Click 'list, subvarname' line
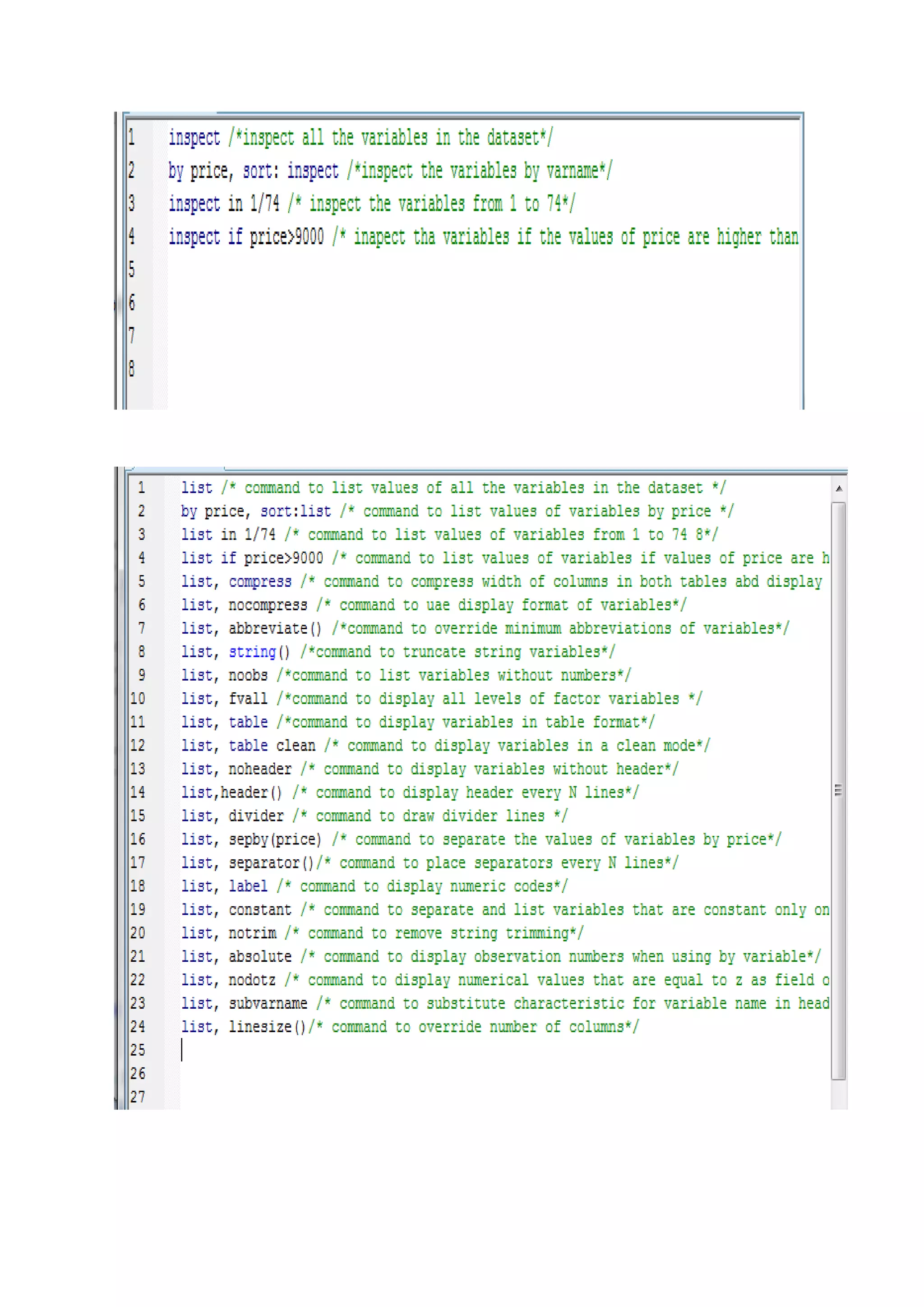This screenshot has height=1307, width=924. [505, 1004]
